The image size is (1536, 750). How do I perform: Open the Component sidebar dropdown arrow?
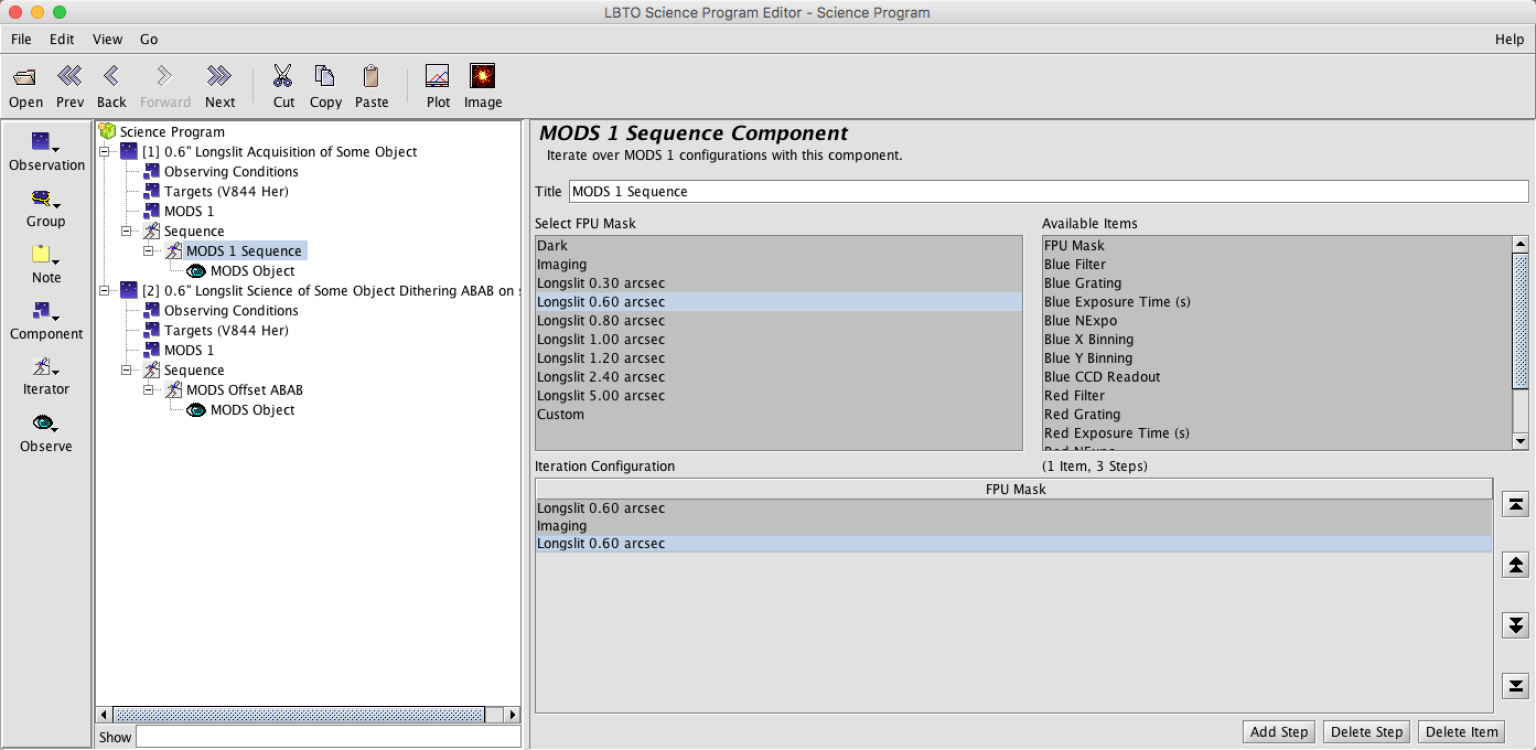[55, 318]
